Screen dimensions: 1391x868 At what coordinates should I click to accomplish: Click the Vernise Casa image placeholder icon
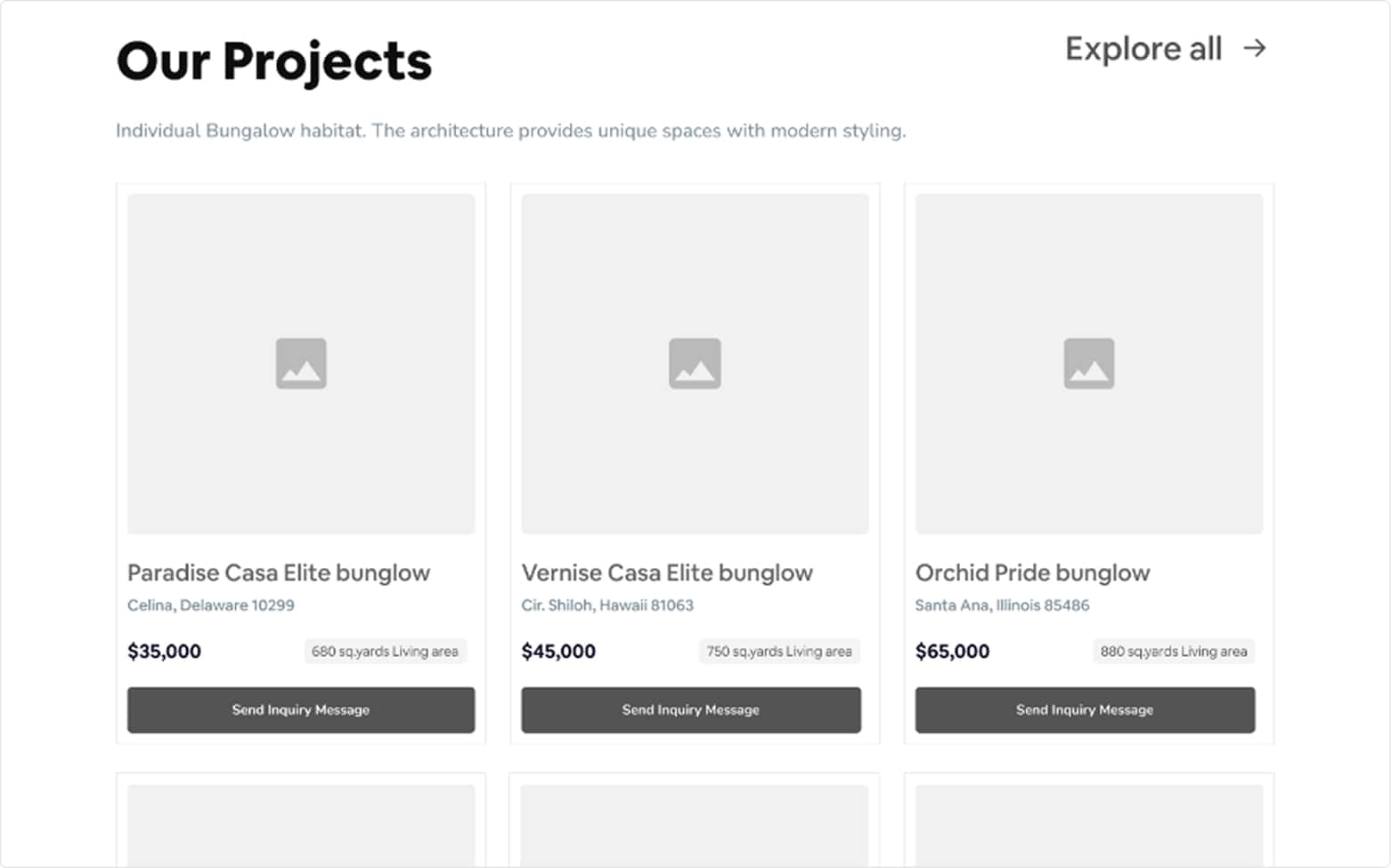point(695,363)
